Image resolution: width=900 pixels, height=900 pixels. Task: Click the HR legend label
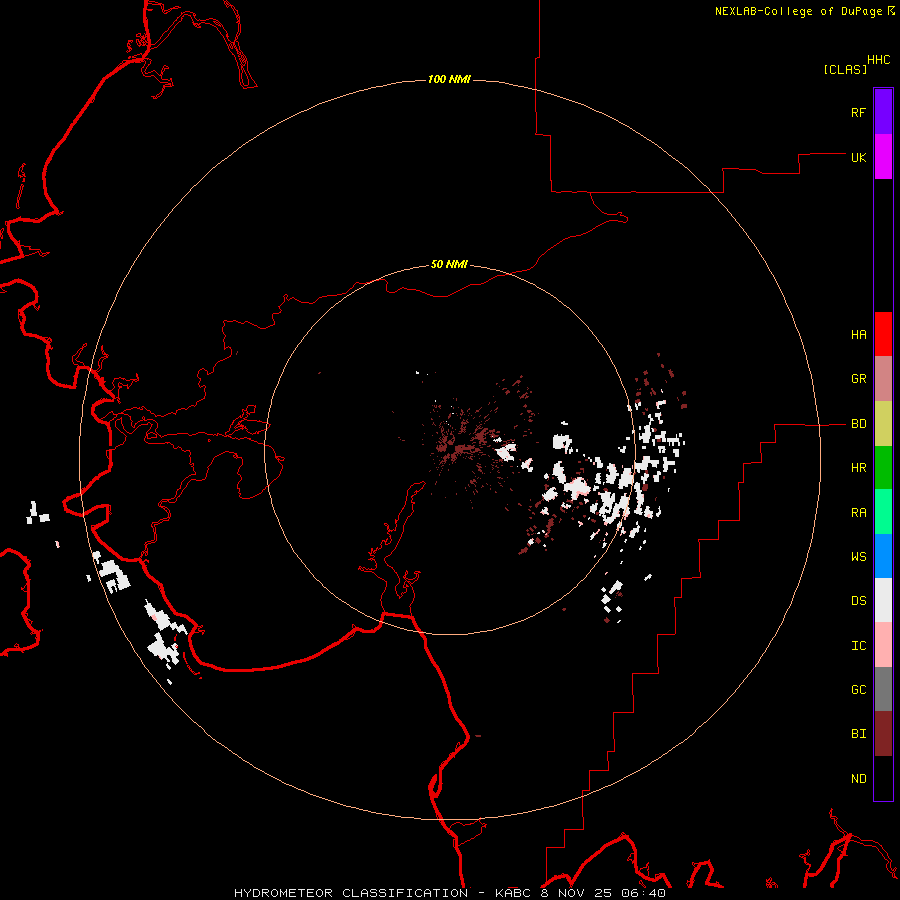[x=858, y=468]
